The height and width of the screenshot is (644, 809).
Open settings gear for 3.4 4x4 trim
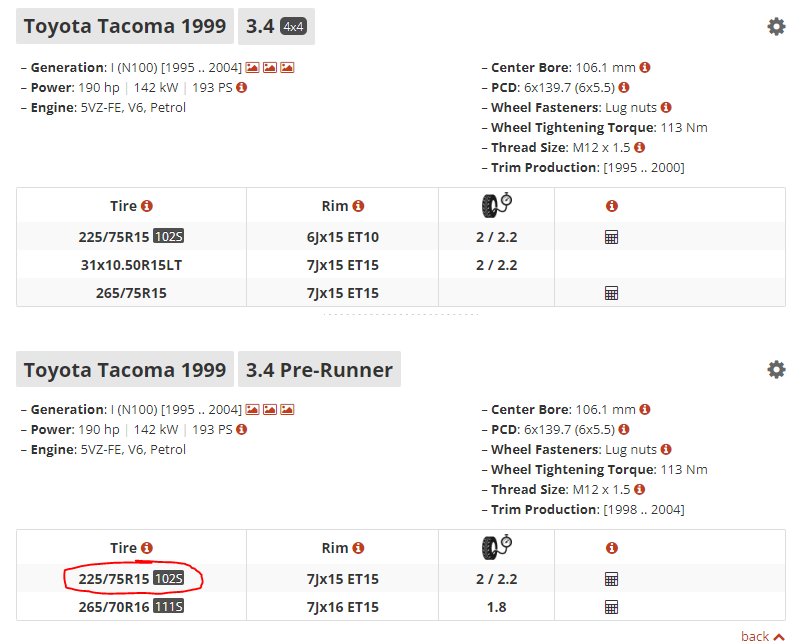coord(776,26)
